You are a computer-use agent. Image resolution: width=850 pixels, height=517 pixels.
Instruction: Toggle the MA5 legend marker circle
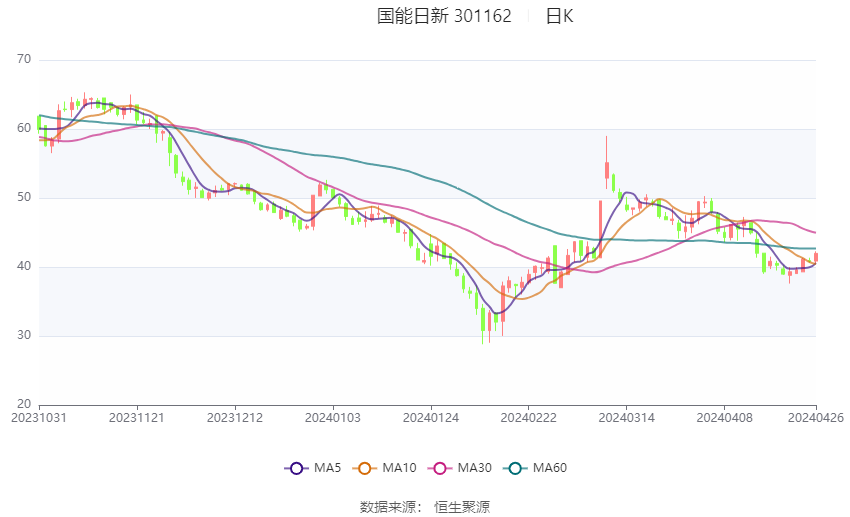tap(295, 468)
